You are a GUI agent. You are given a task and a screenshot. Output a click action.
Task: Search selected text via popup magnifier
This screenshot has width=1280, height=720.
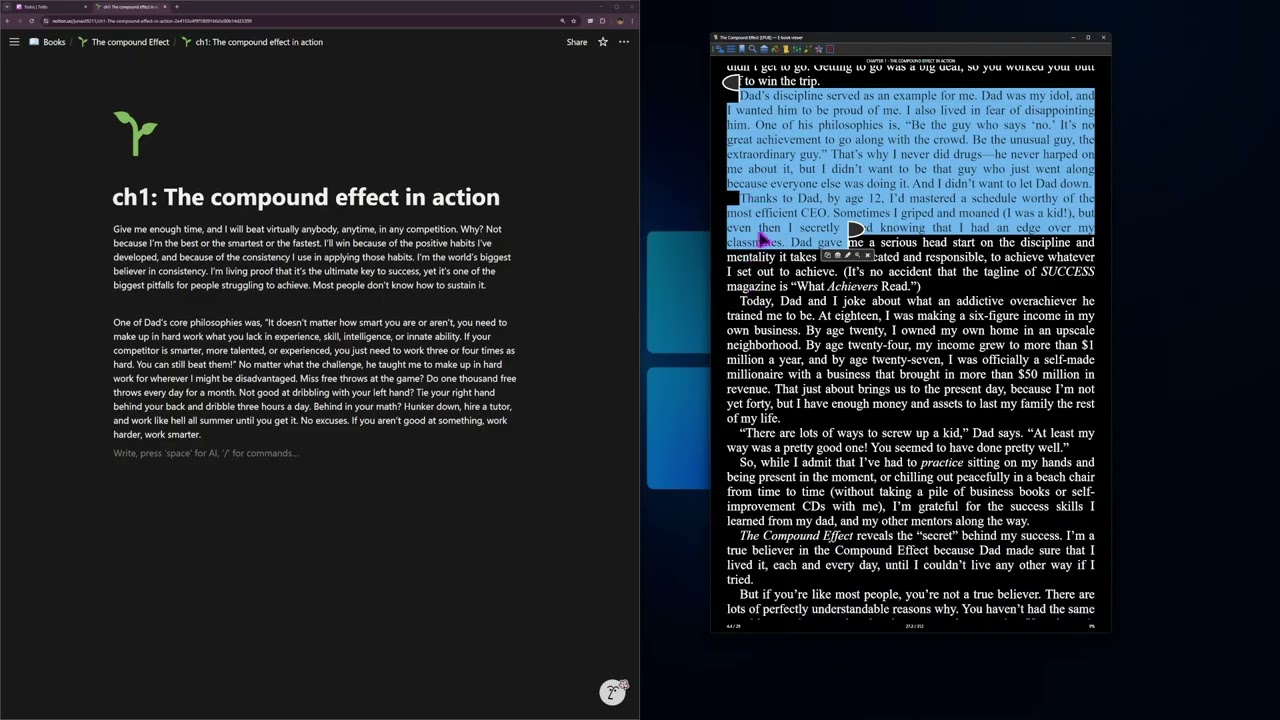[857, 255]
